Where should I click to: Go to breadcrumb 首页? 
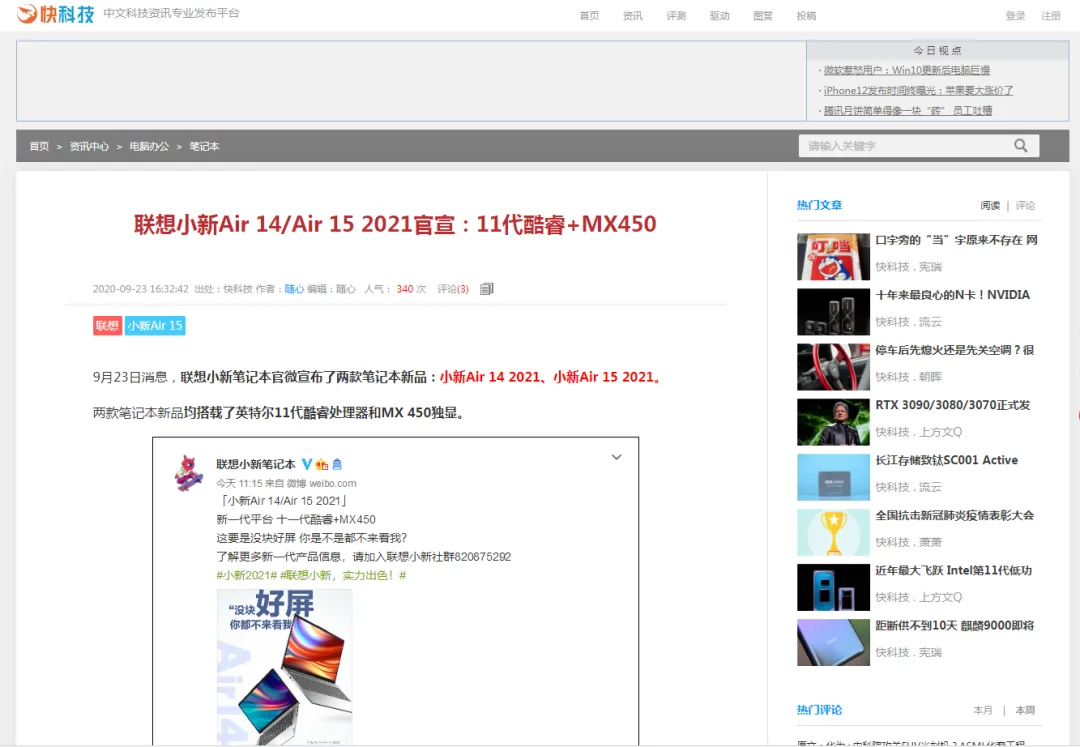pos(39,146)
